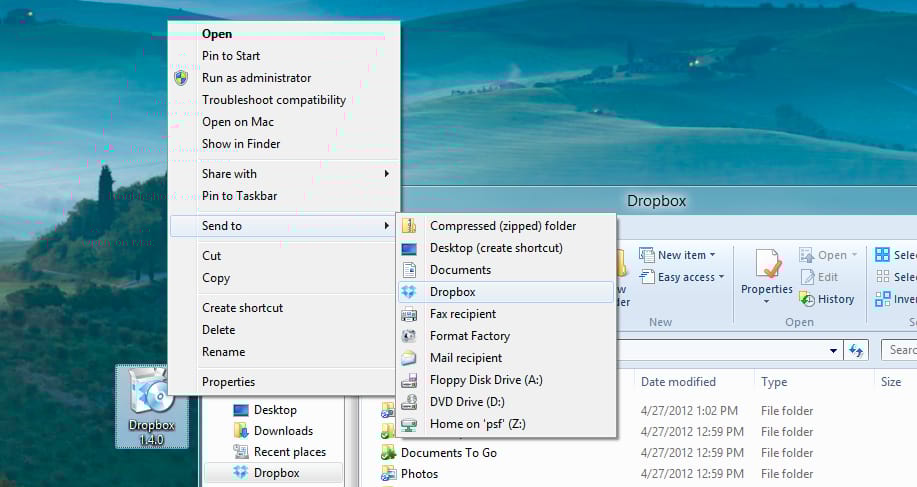Click the DVD Drive disc icon
The image size is (917, 487).
click(409, 402)
